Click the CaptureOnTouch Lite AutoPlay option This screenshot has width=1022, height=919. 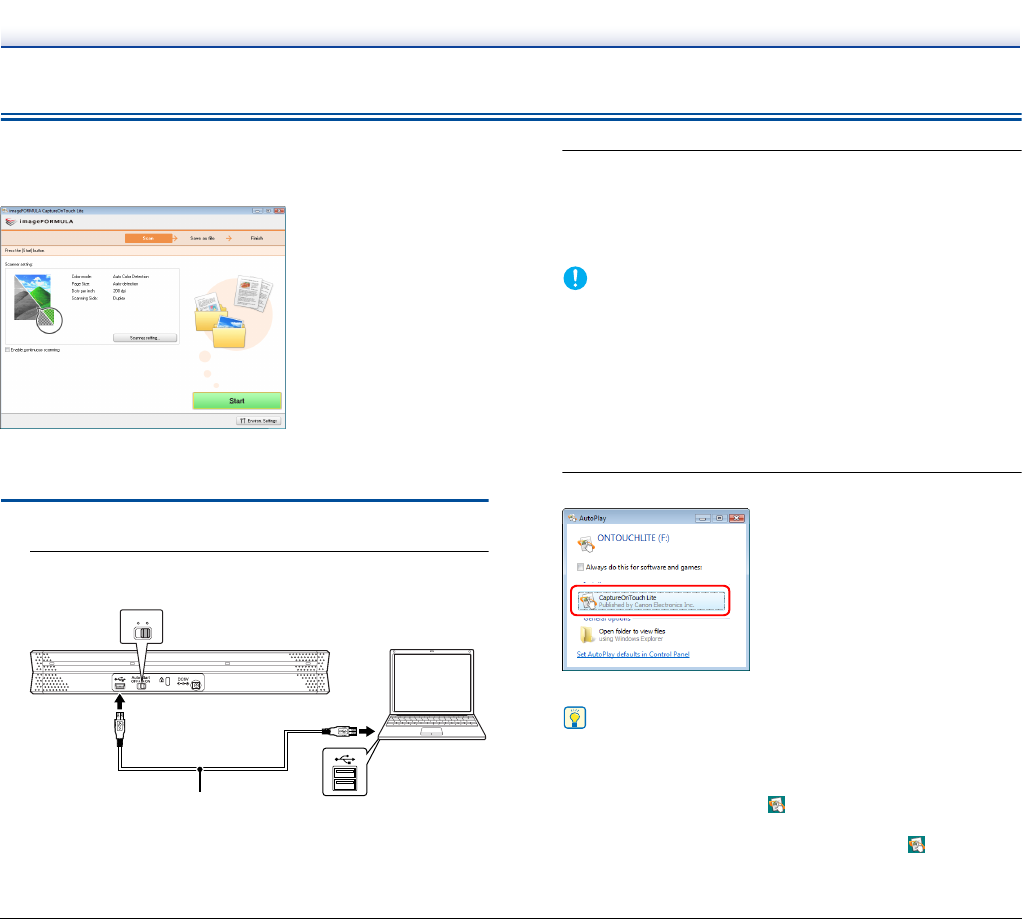[650, 599]
